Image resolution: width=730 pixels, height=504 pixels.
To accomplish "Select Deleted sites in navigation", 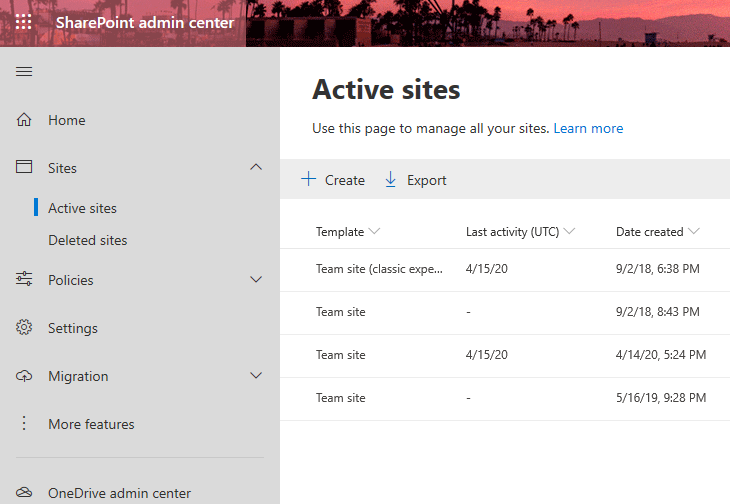I will point(88,240).
